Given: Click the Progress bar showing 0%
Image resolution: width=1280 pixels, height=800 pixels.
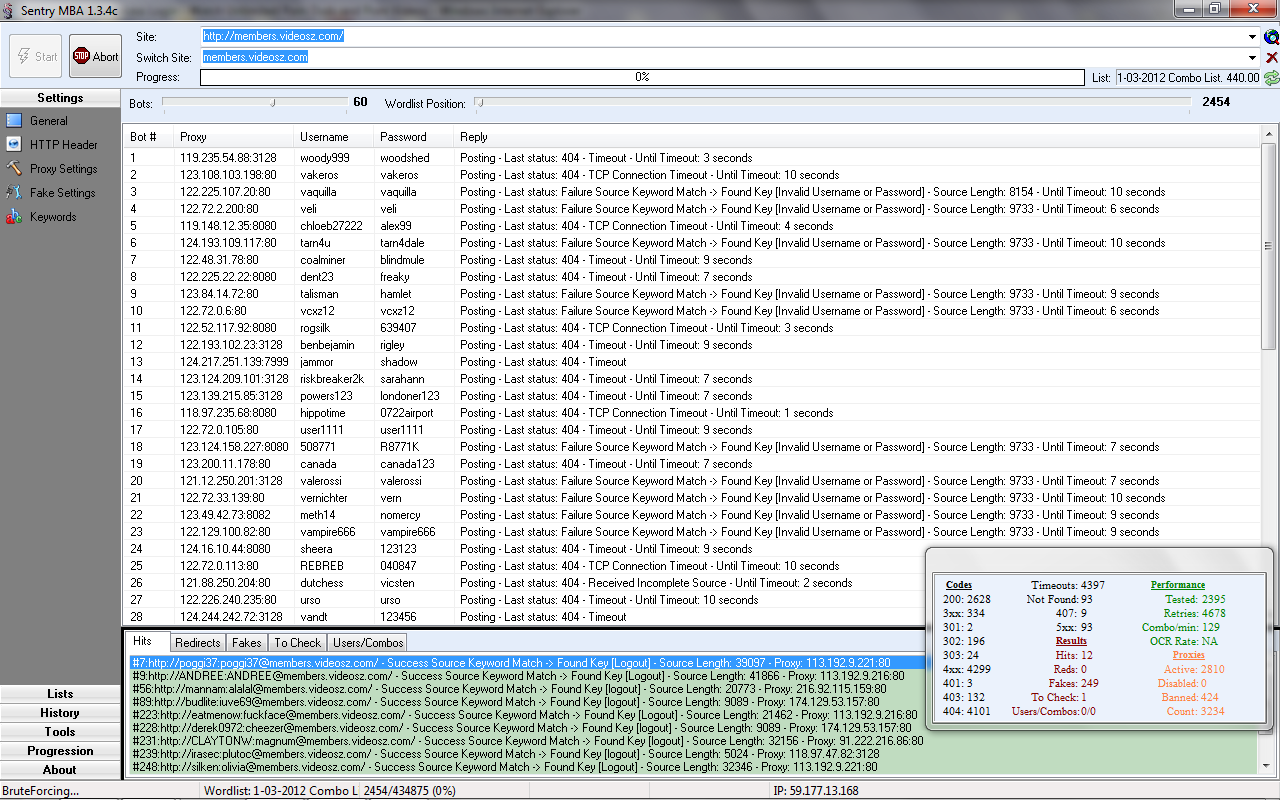Looking at the screenshot, I should click(x=642, y=77).
